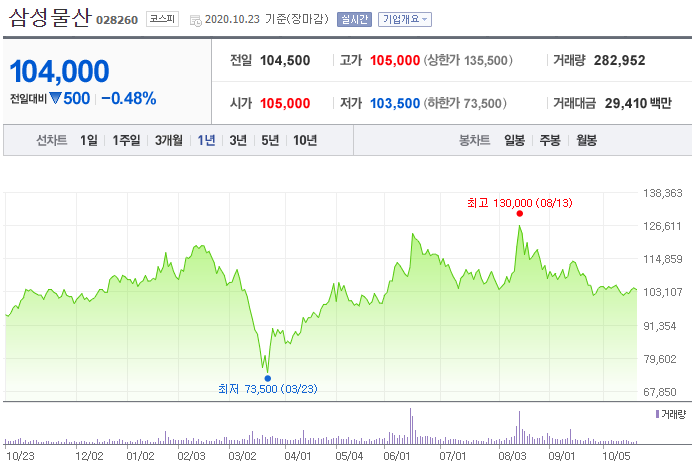
Task: Click the red 최고 130,000 marker dot
Action: point(519,214)
